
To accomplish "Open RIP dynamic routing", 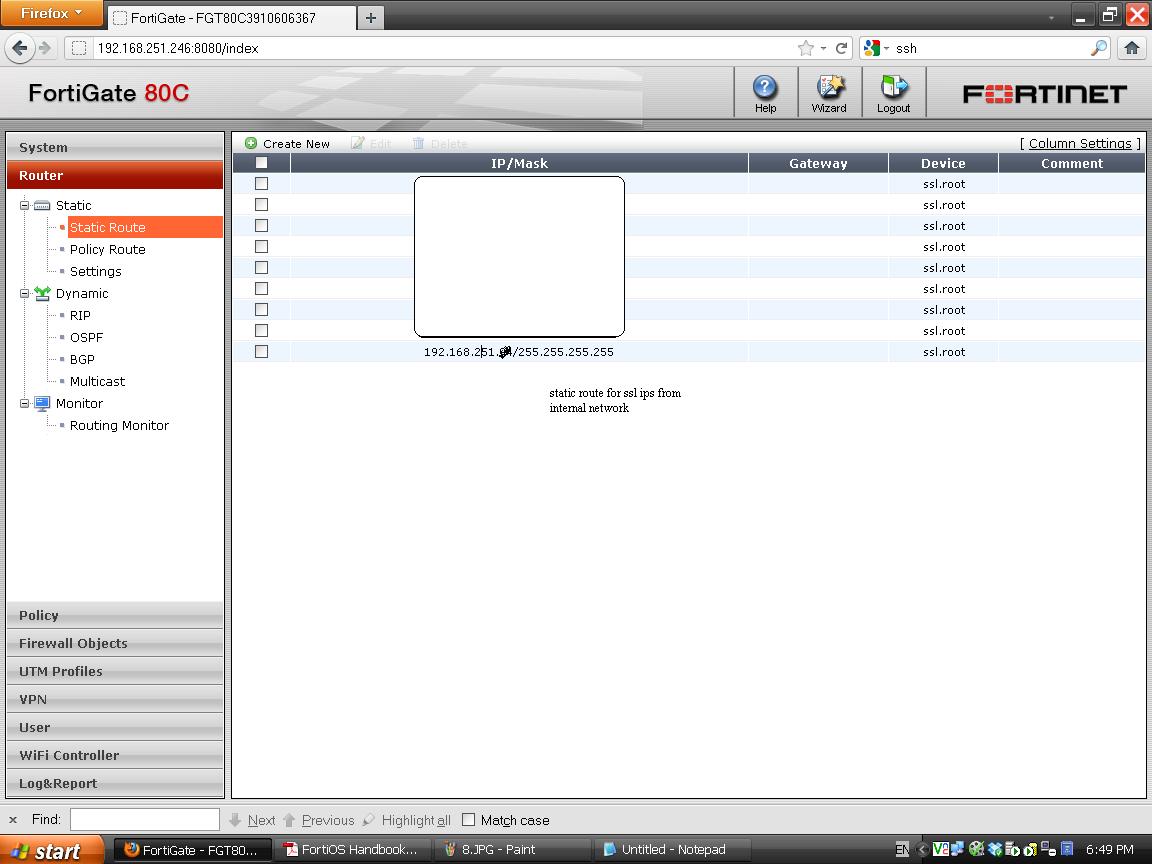I will tap(80, 315).
